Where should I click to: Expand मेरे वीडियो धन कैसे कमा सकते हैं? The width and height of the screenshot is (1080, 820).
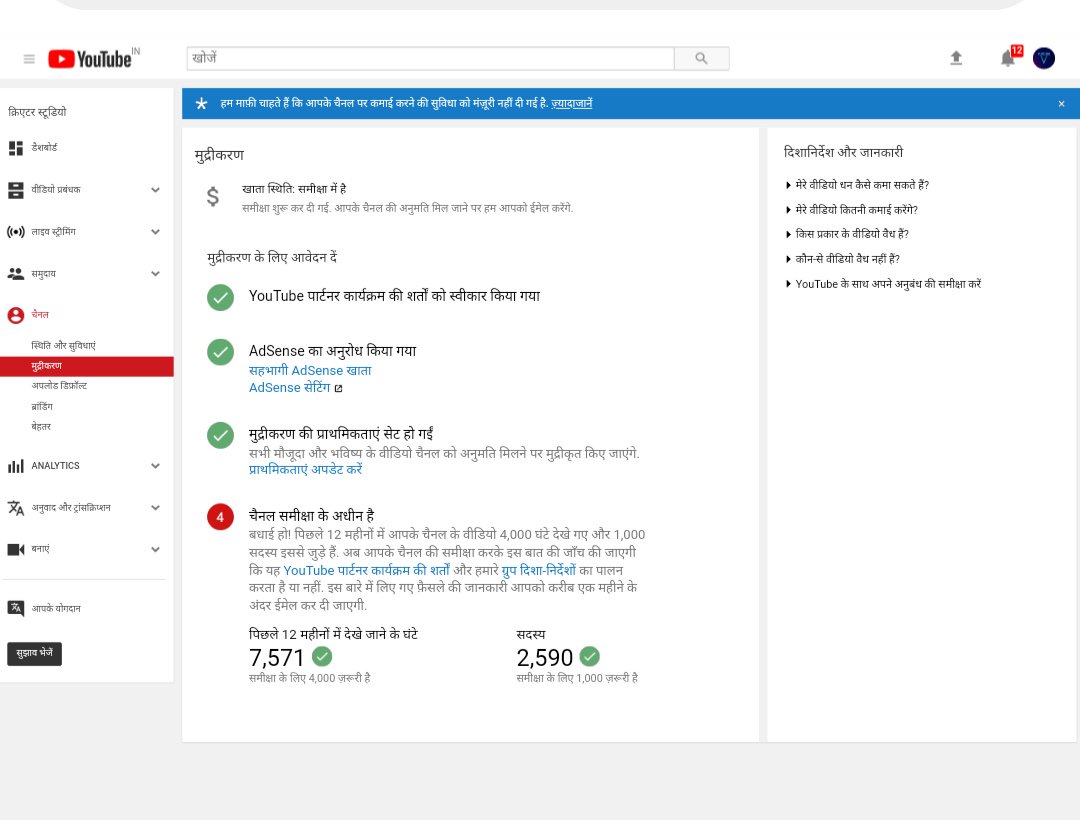(x=857, y=185)
